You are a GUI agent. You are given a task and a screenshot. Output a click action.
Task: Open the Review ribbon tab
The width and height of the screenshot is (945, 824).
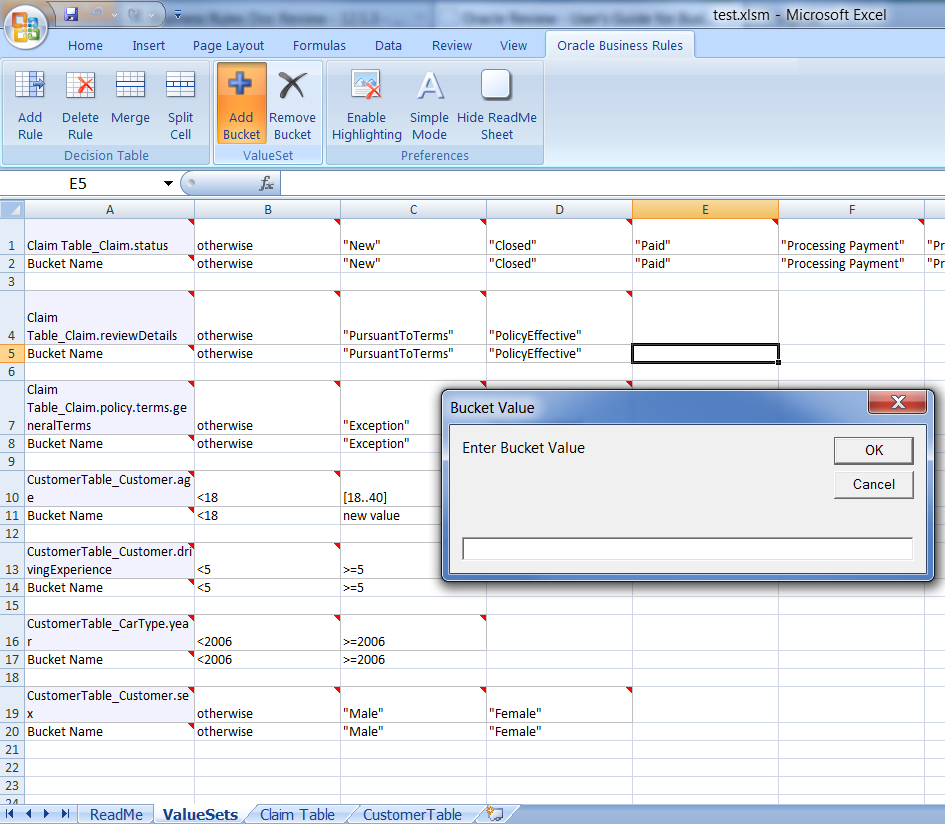[452, 46]
